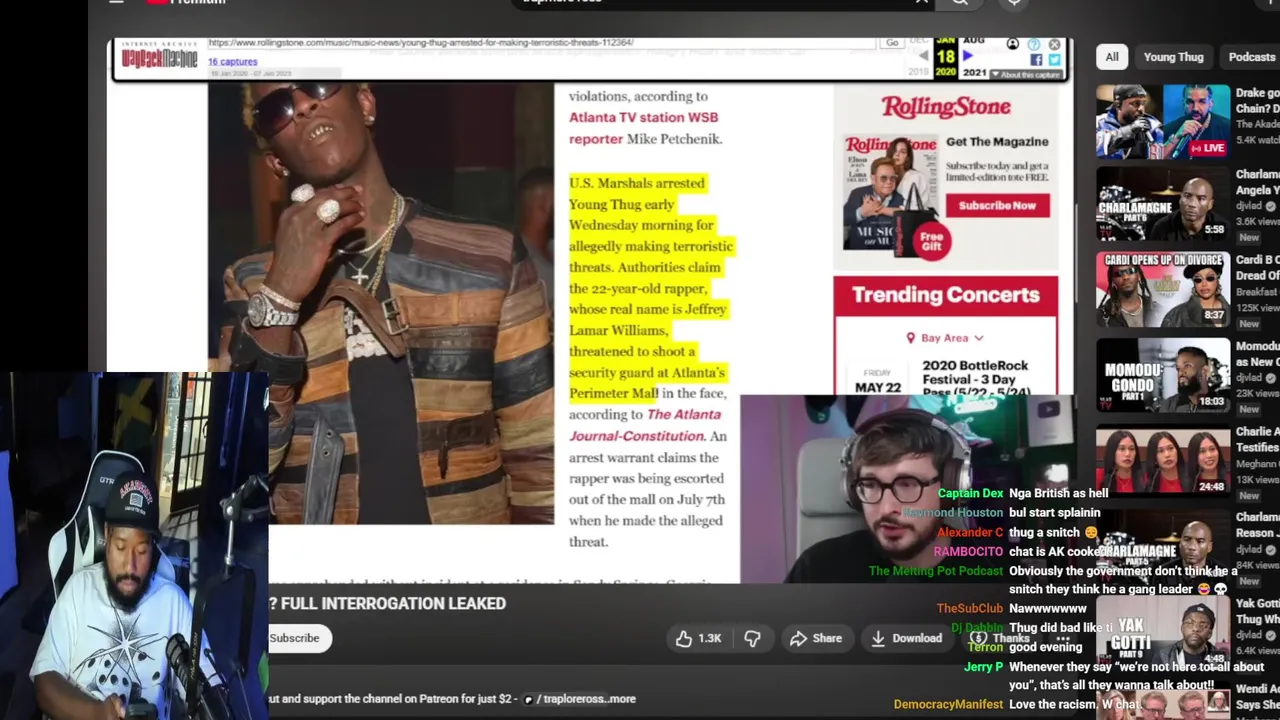The width and height of the screenshot is (1280, 720).
Task: Select the Young Thug filter chip
Action: point(1173,57)
